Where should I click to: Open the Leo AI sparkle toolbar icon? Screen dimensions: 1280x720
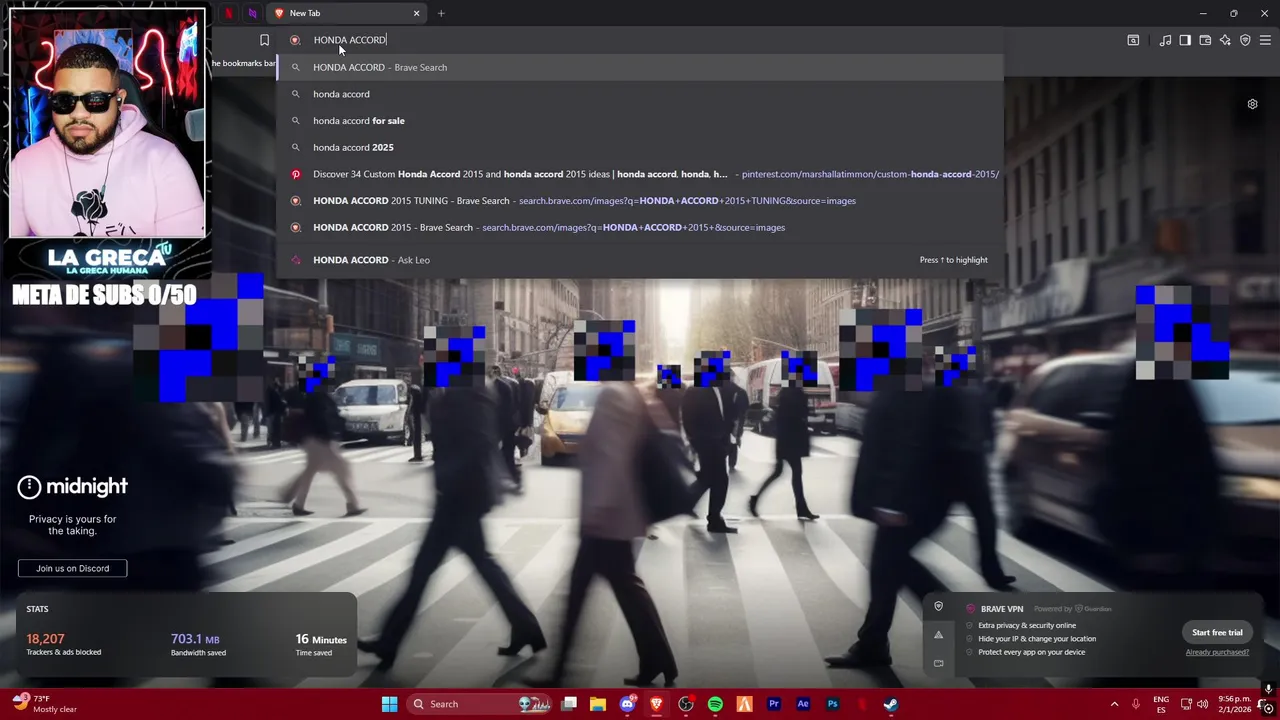1225,40
